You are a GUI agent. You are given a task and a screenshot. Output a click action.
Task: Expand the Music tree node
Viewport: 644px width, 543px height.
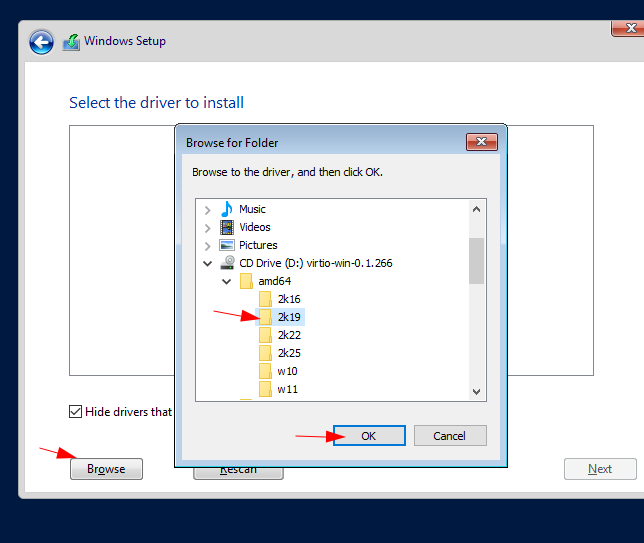click(x=207, y=210)
